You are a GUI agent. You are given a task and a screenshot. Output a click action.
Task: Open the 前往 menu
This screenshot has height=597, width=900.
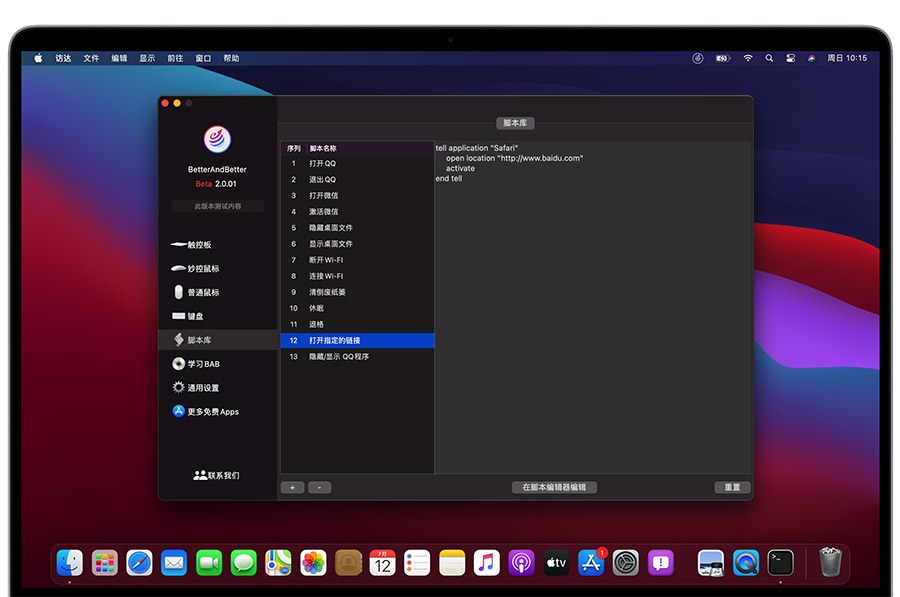coord(175,58)
